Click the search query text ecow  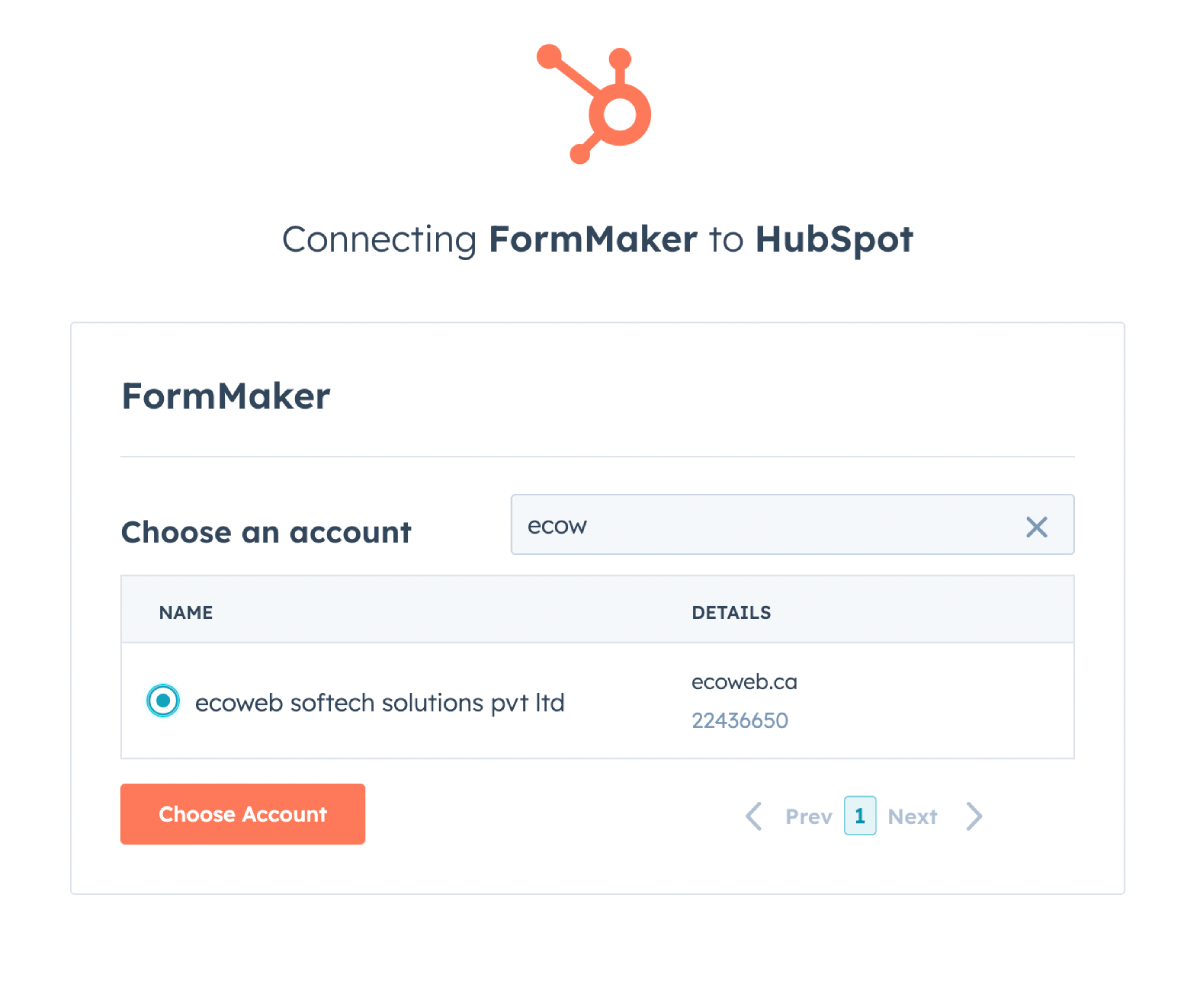(557, 524)
